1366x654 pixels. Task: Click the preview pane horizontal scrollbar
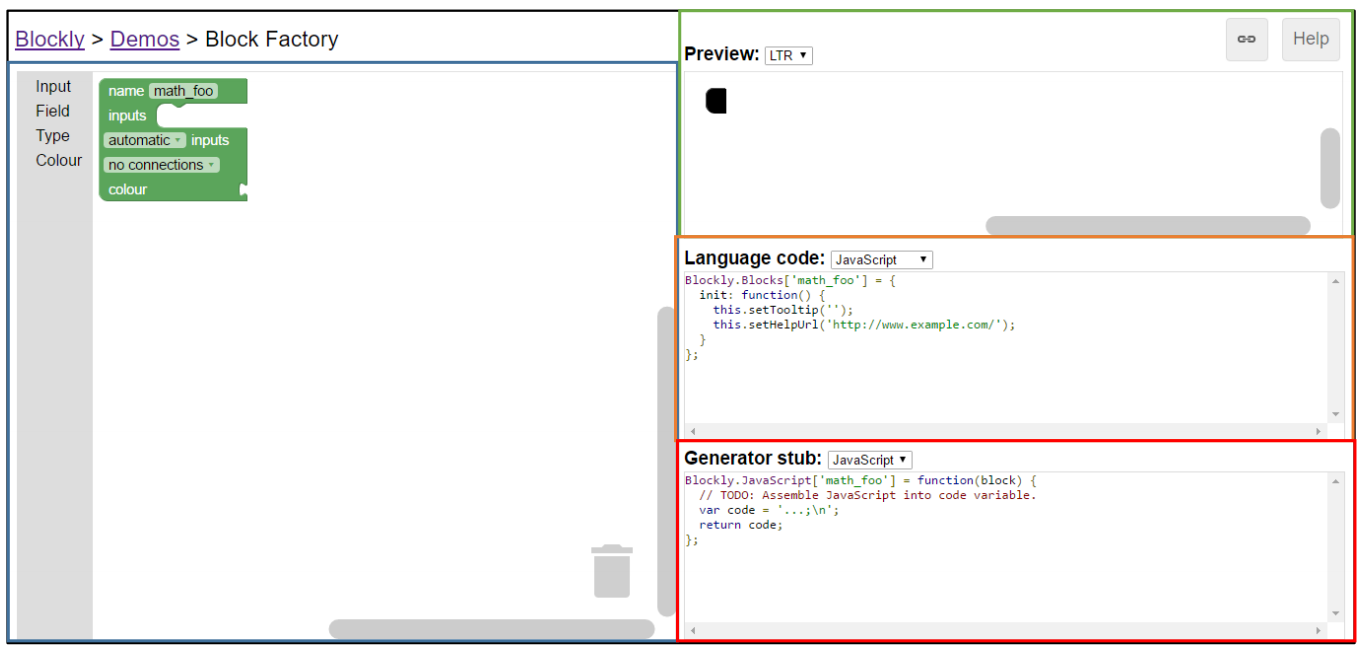point(1147,226)
